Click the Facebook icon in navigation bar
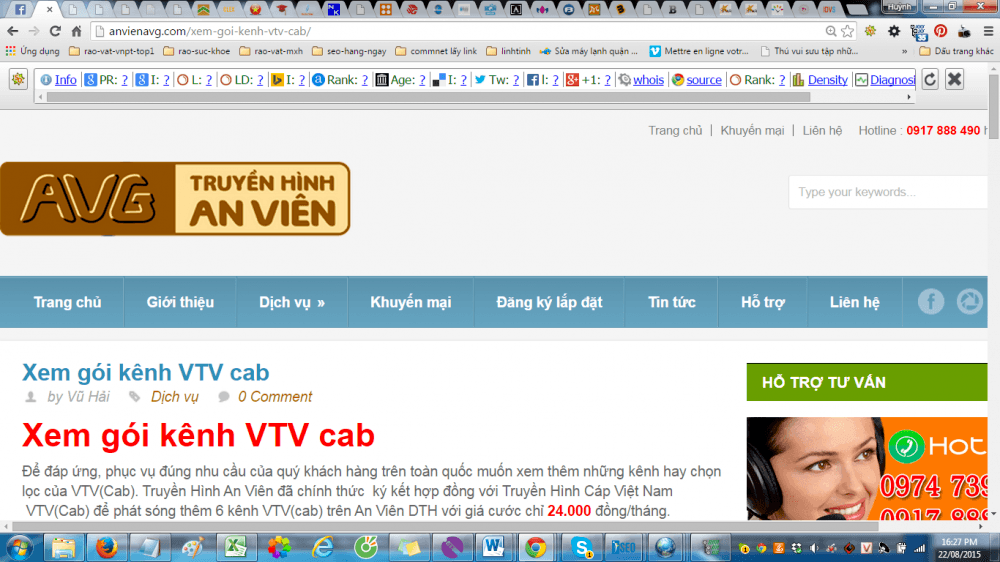 click(930, 301)
